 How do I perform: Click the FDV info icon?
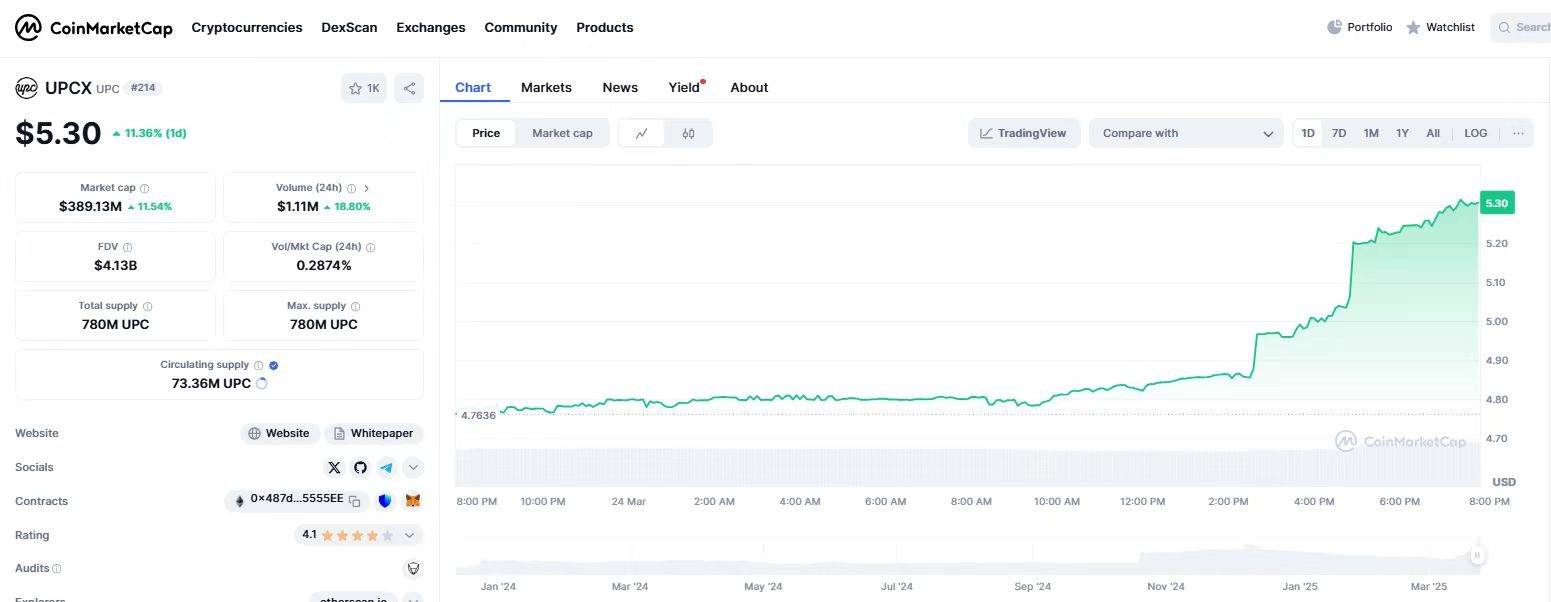[127, 247]
